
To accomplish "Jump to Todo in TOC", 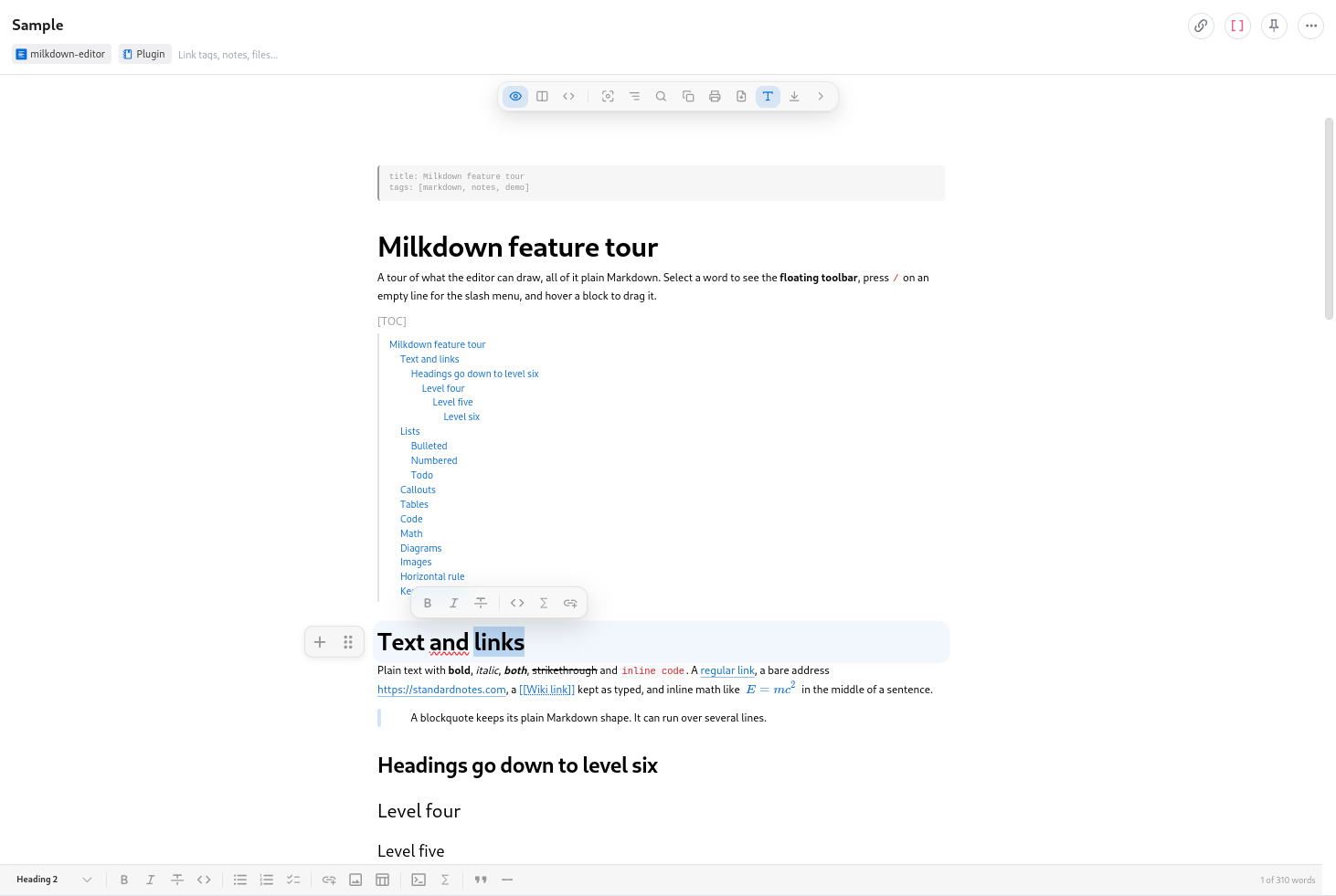I will [422, 475].
